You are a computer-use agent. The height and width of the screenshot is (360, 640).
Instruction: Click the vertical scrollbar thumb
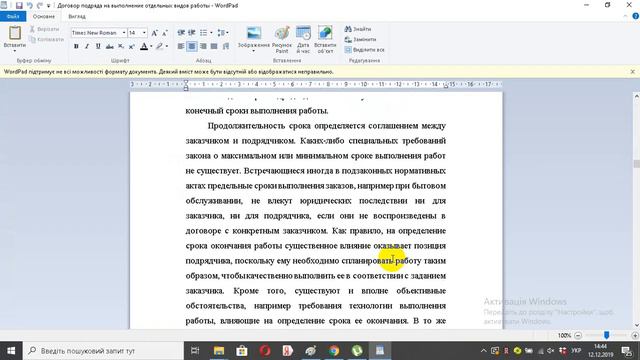tap(636, 163)
